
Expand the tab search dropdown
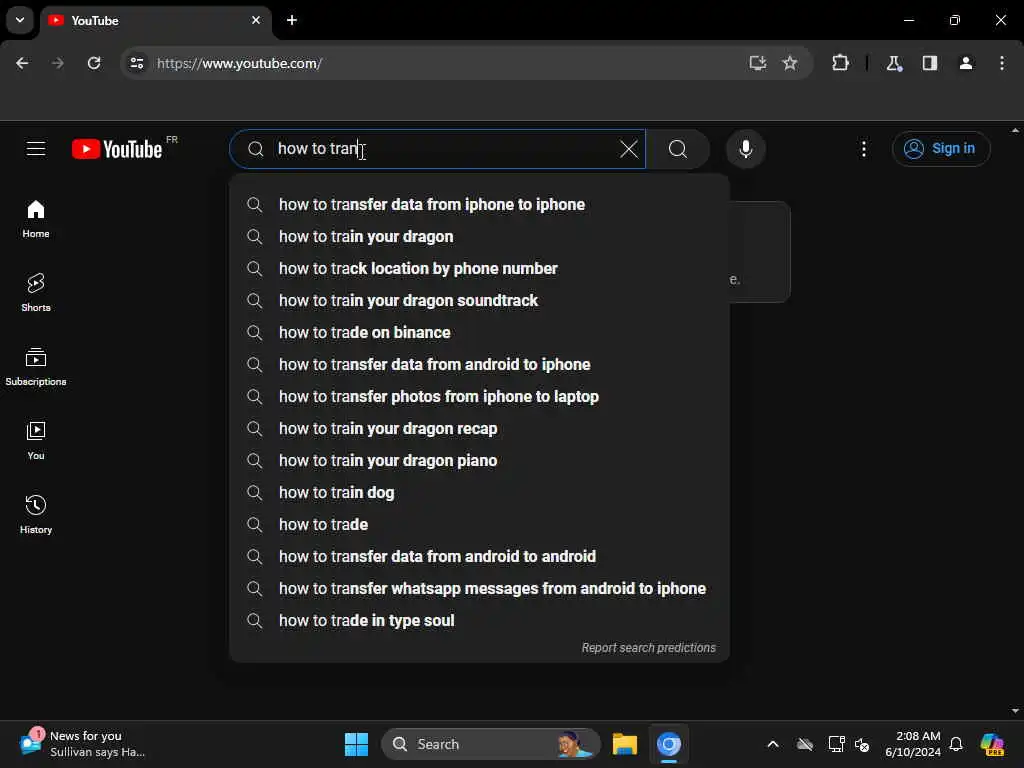(x=20, y=20)
